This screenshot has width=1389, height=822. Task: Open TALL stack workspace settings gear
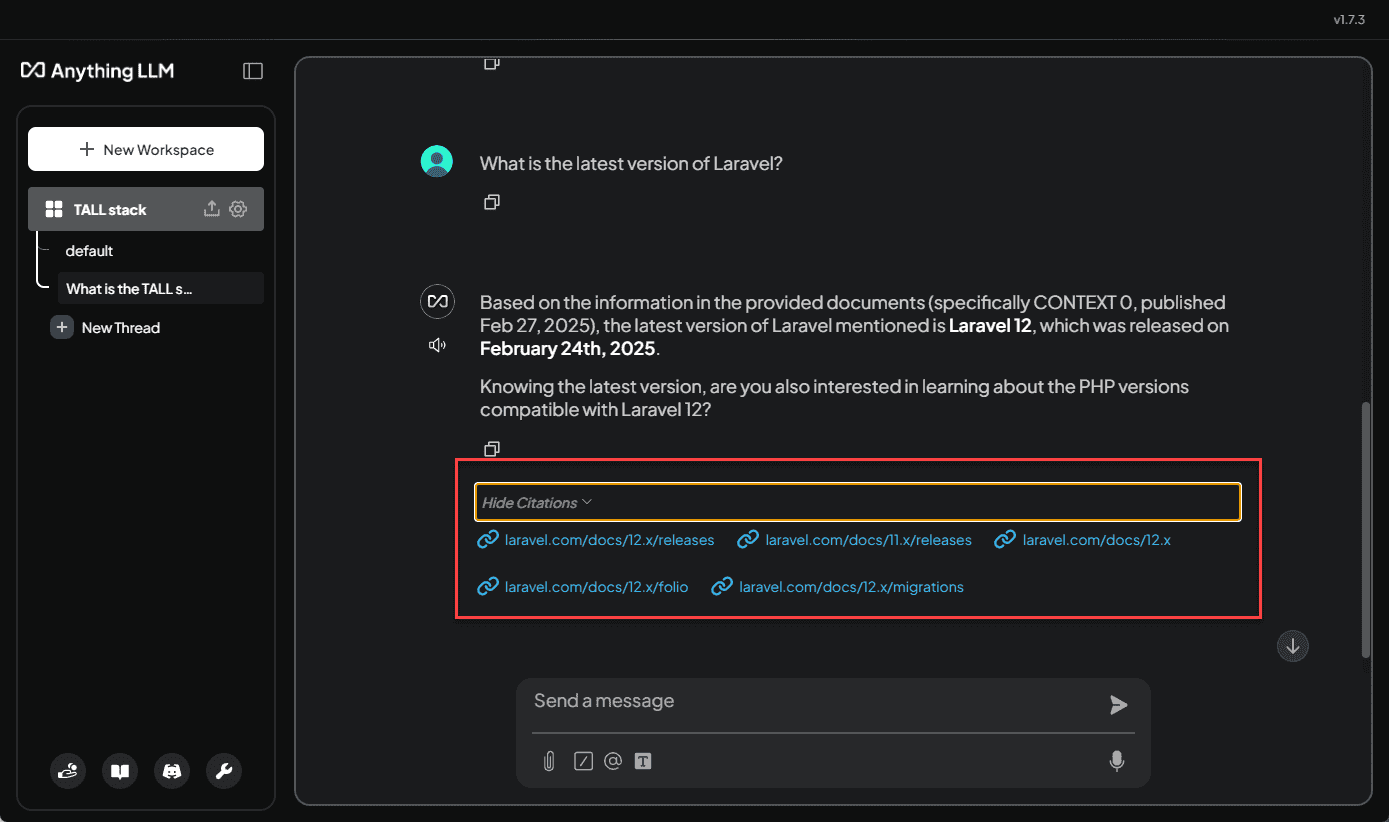point(238,209)
